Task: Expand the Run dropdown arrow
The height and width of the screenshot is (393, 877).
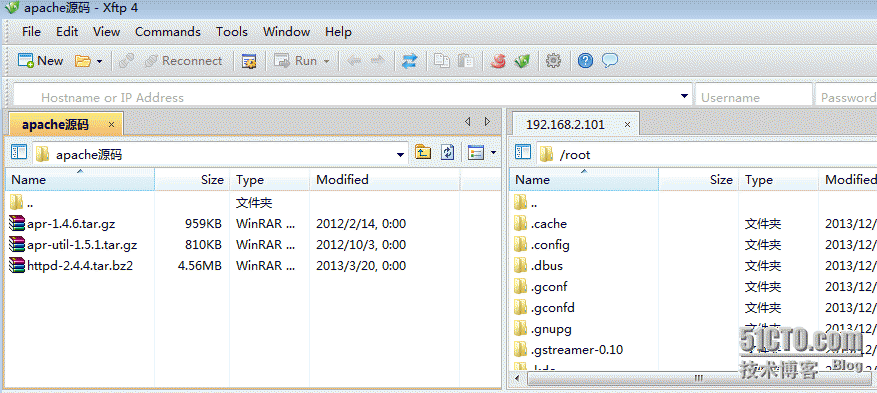Action: [x=327, y=61]
